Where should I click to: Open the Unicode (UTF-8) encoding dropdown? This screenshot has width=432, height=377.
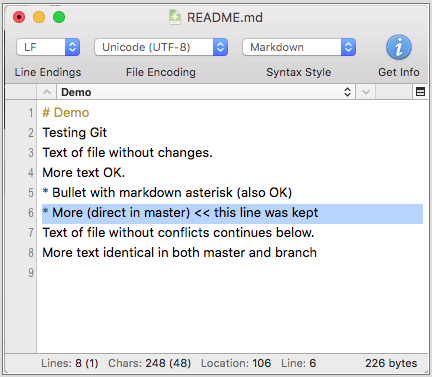click(161, 47)
